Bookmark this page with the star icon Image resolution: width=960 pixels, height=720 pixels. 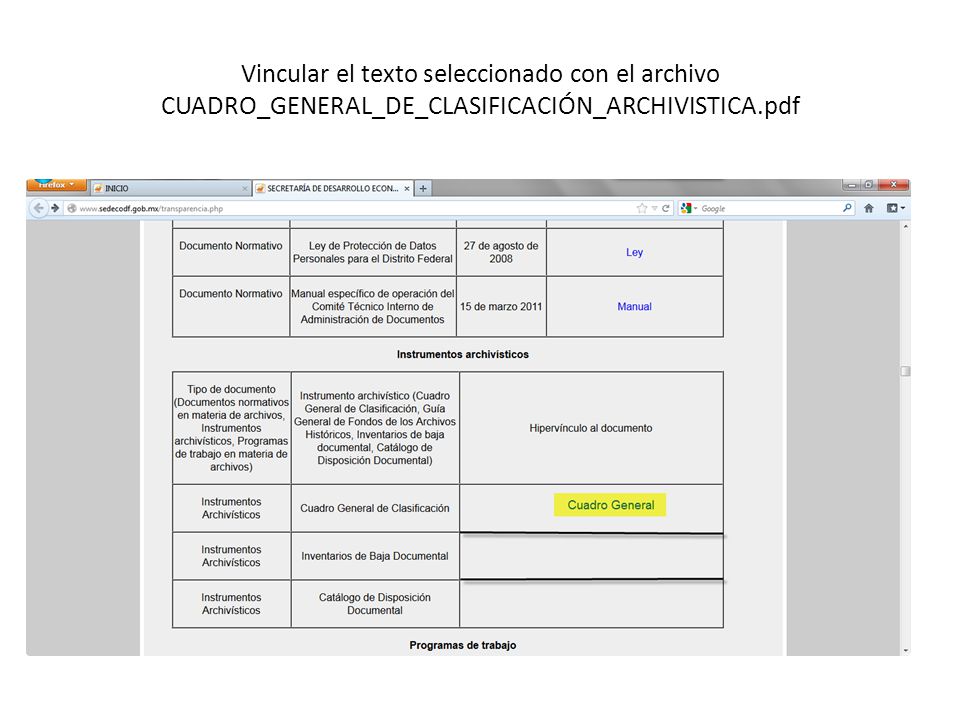(x=642, y=208)
